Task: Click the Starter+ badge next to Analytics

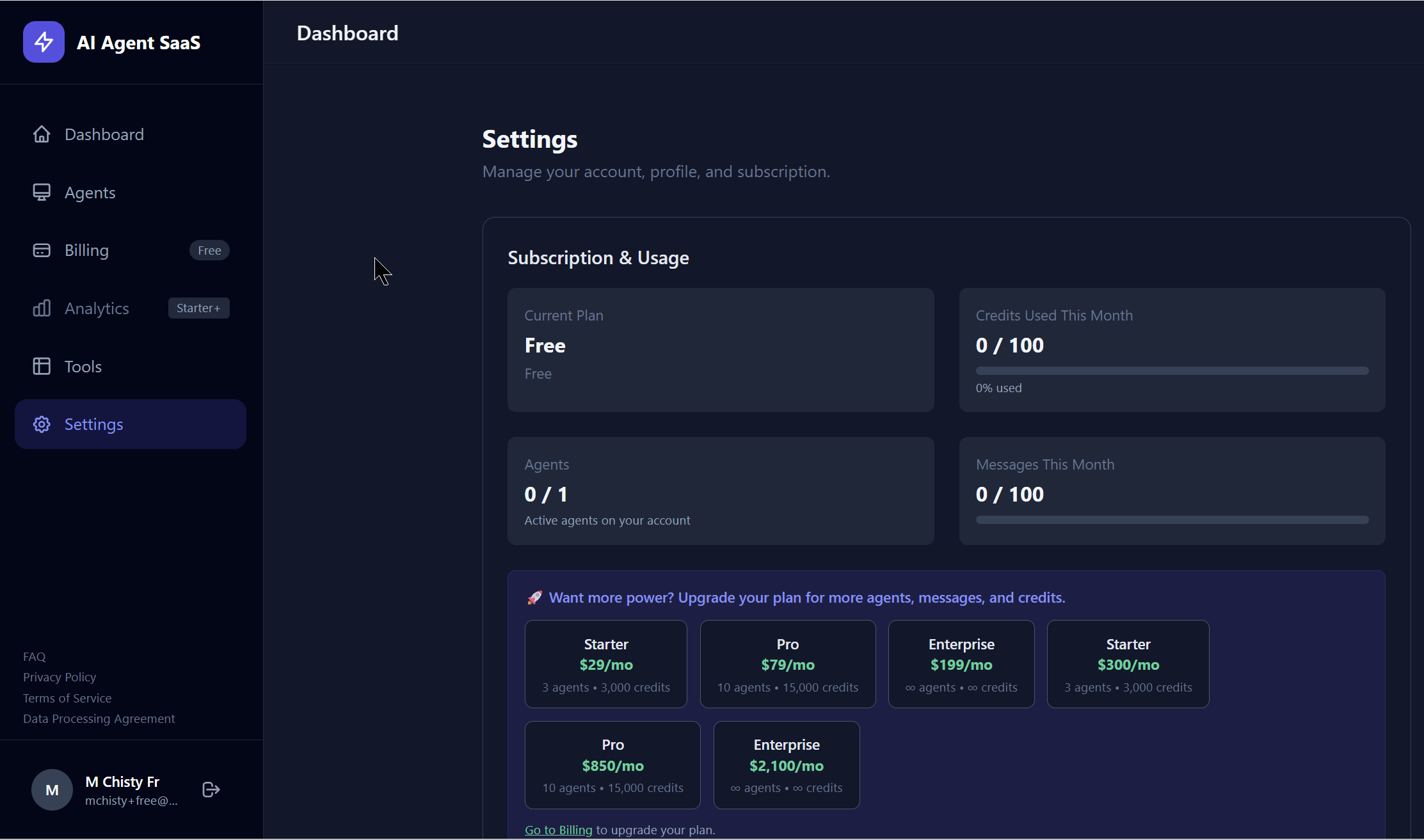Action: click(x=198, y=308)
